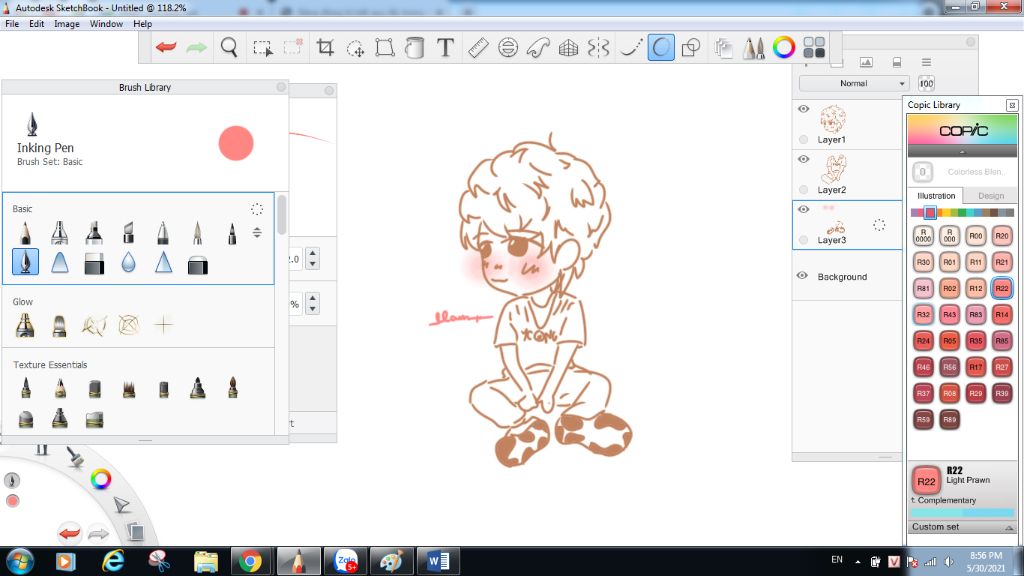Select the Predictive Stroke tool
This screenshot has height=576, width=1024.
(630, 47)
